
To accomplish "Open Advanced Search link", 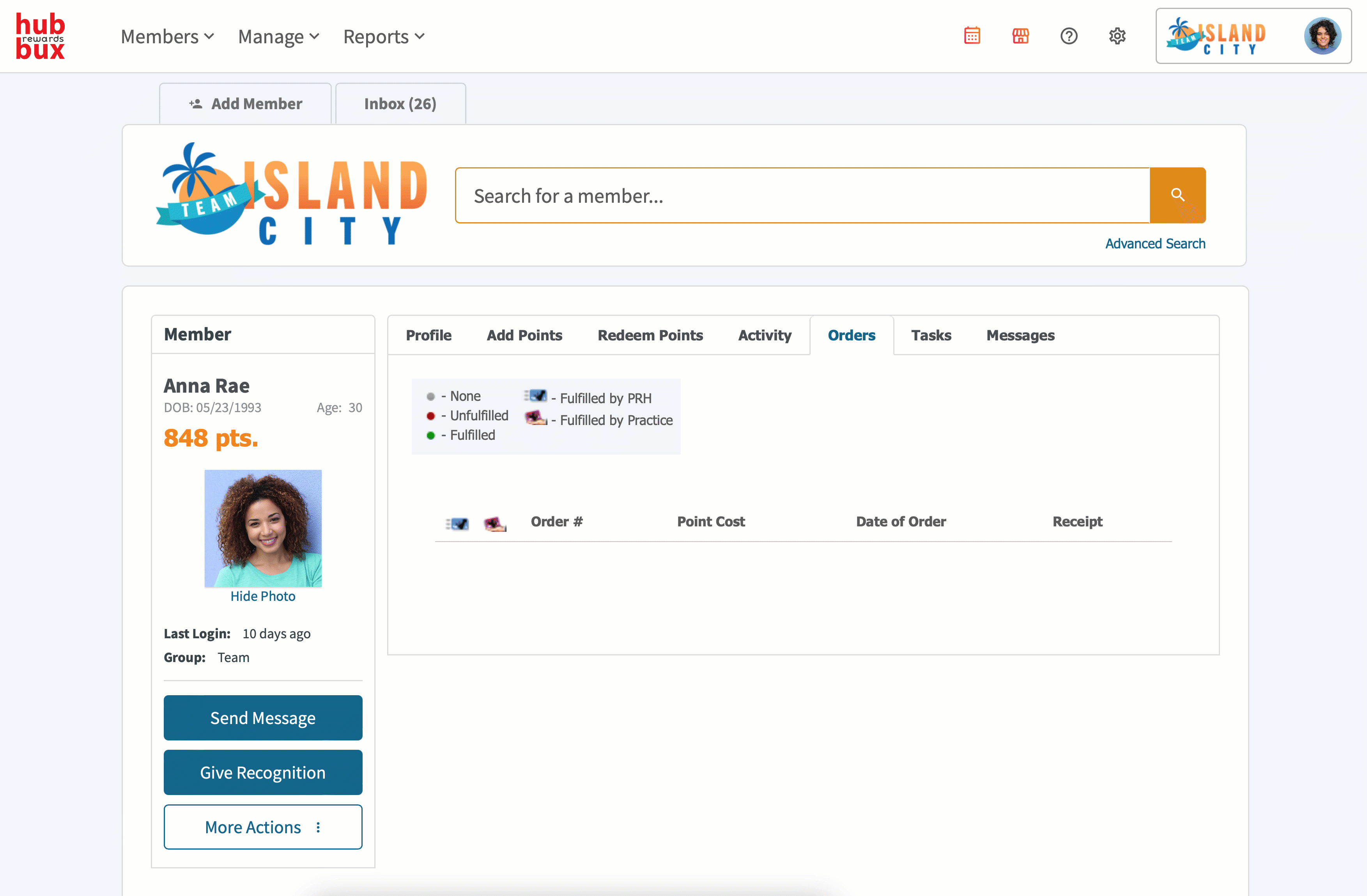I will (x=1155, y=244).
